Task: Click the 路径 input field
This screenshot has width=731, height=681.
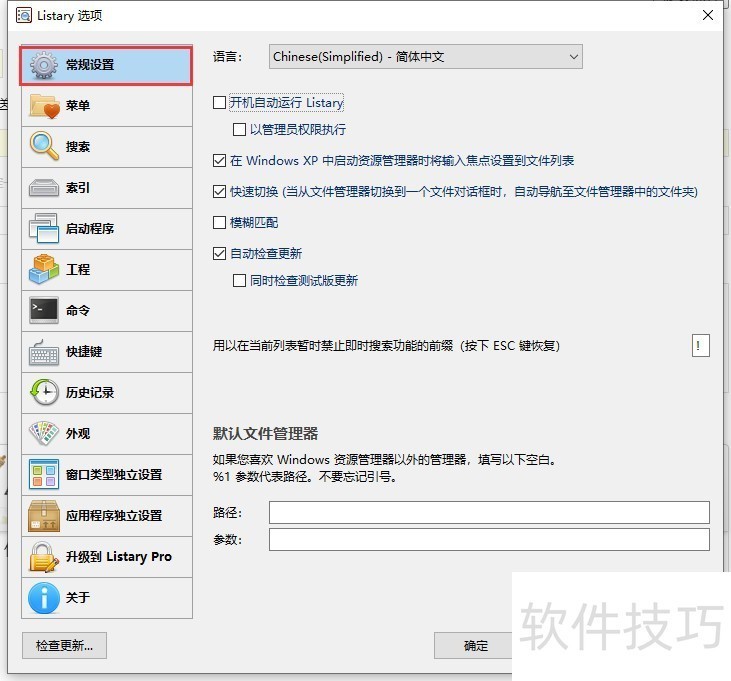Action: 489,513
